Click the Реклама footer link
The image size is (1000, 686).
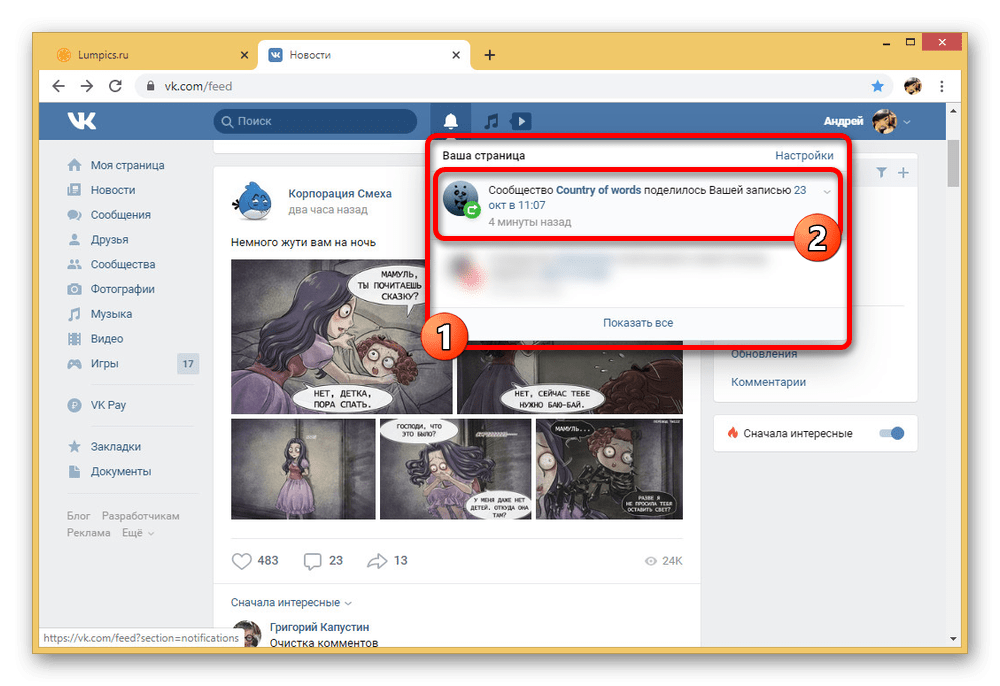click(89, 533)
